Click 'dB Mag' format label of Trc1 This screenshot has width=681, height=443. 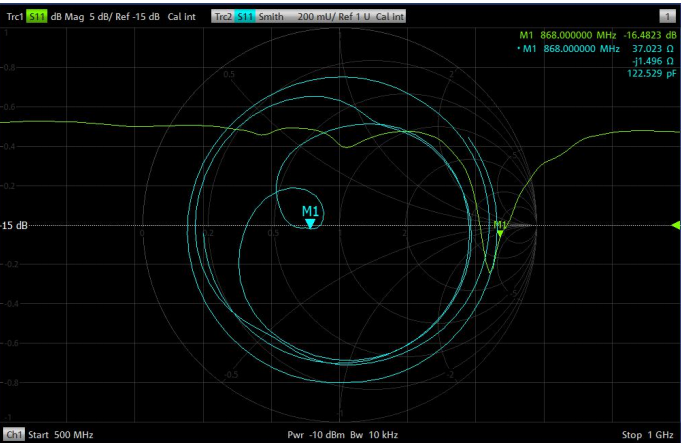67,17
